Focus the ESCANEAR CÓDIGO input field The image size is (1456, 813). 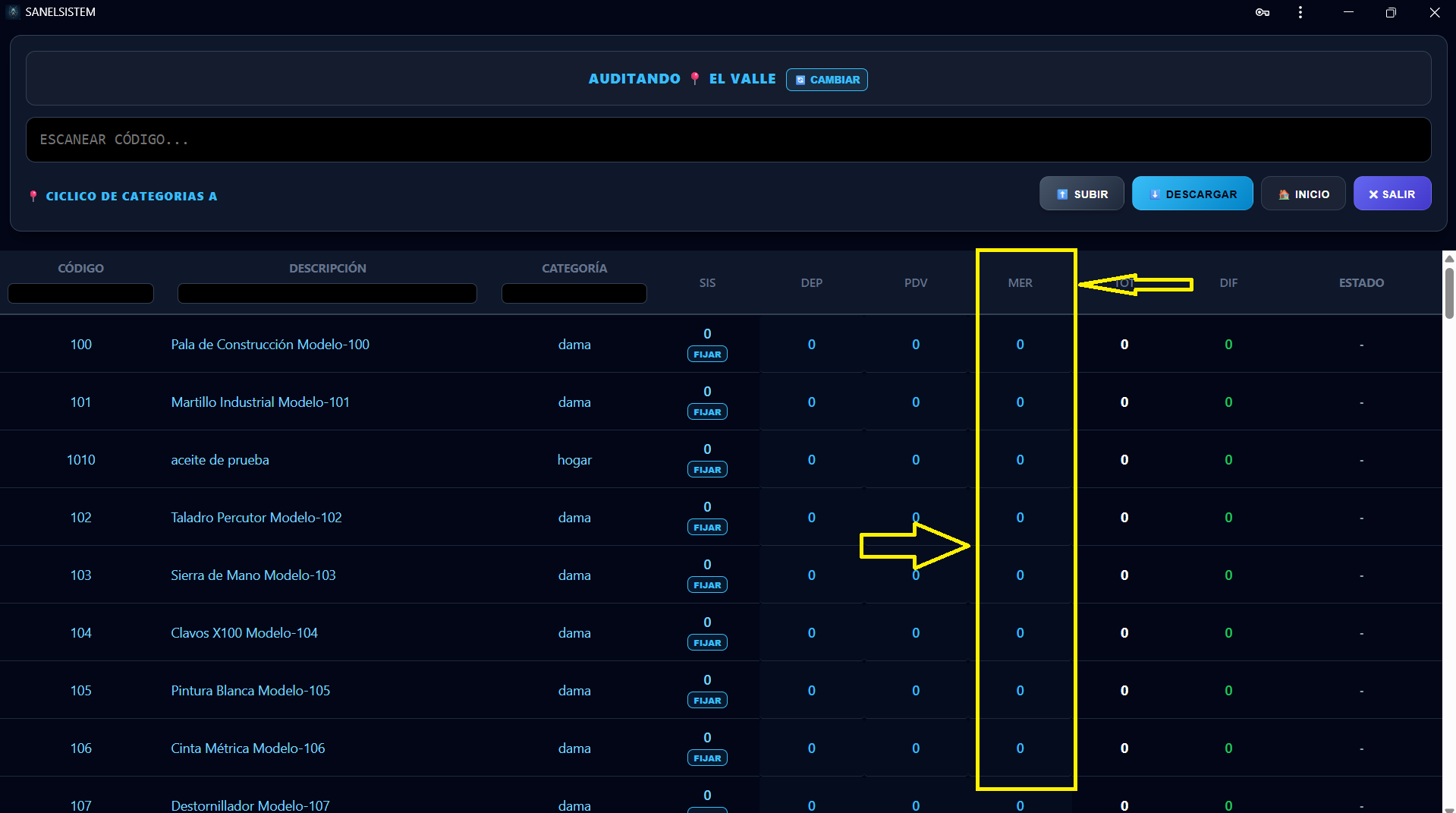click(728, 140)
